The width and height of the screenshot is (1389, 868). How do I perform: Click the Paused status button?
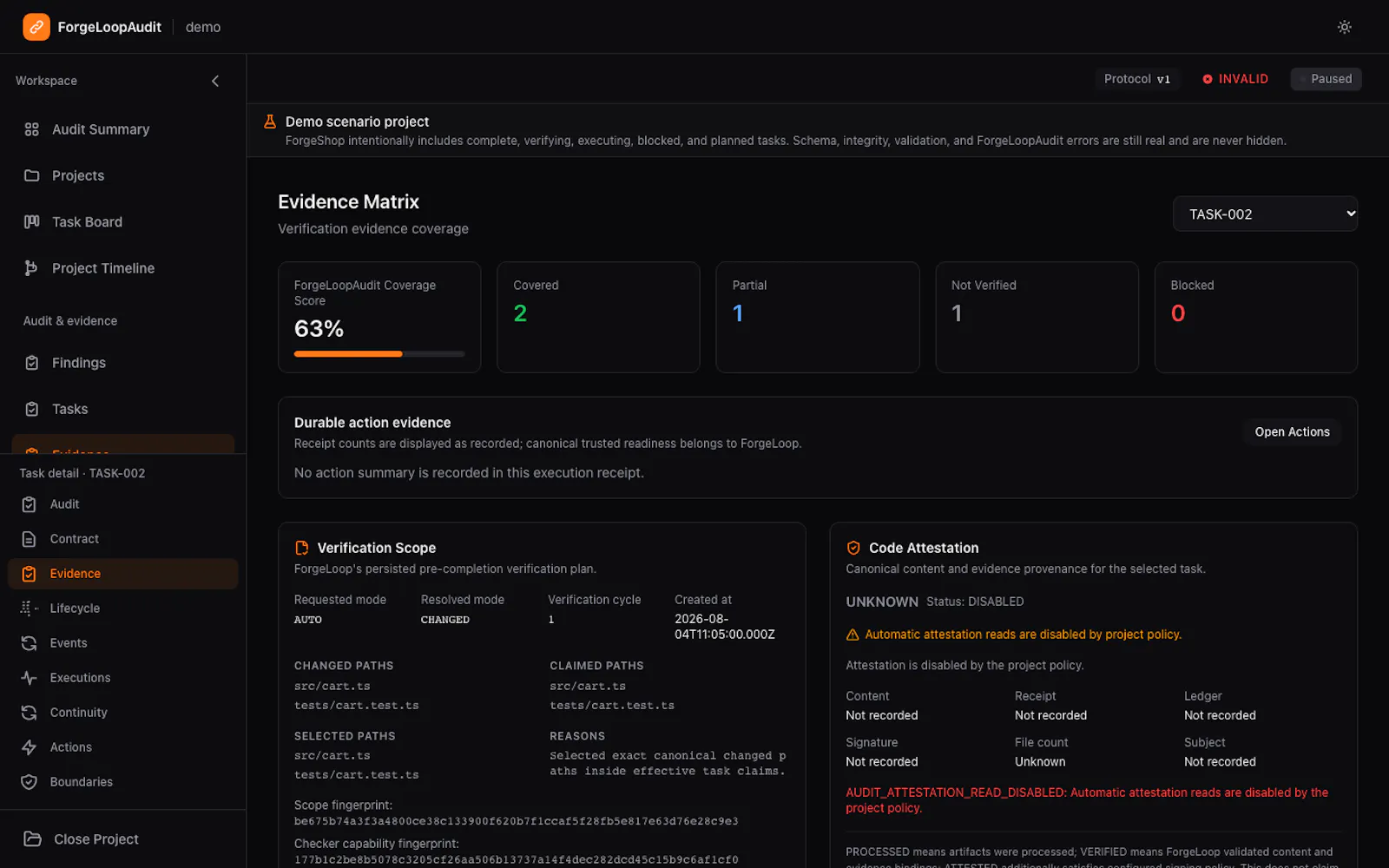click(x=1326, y=79)
